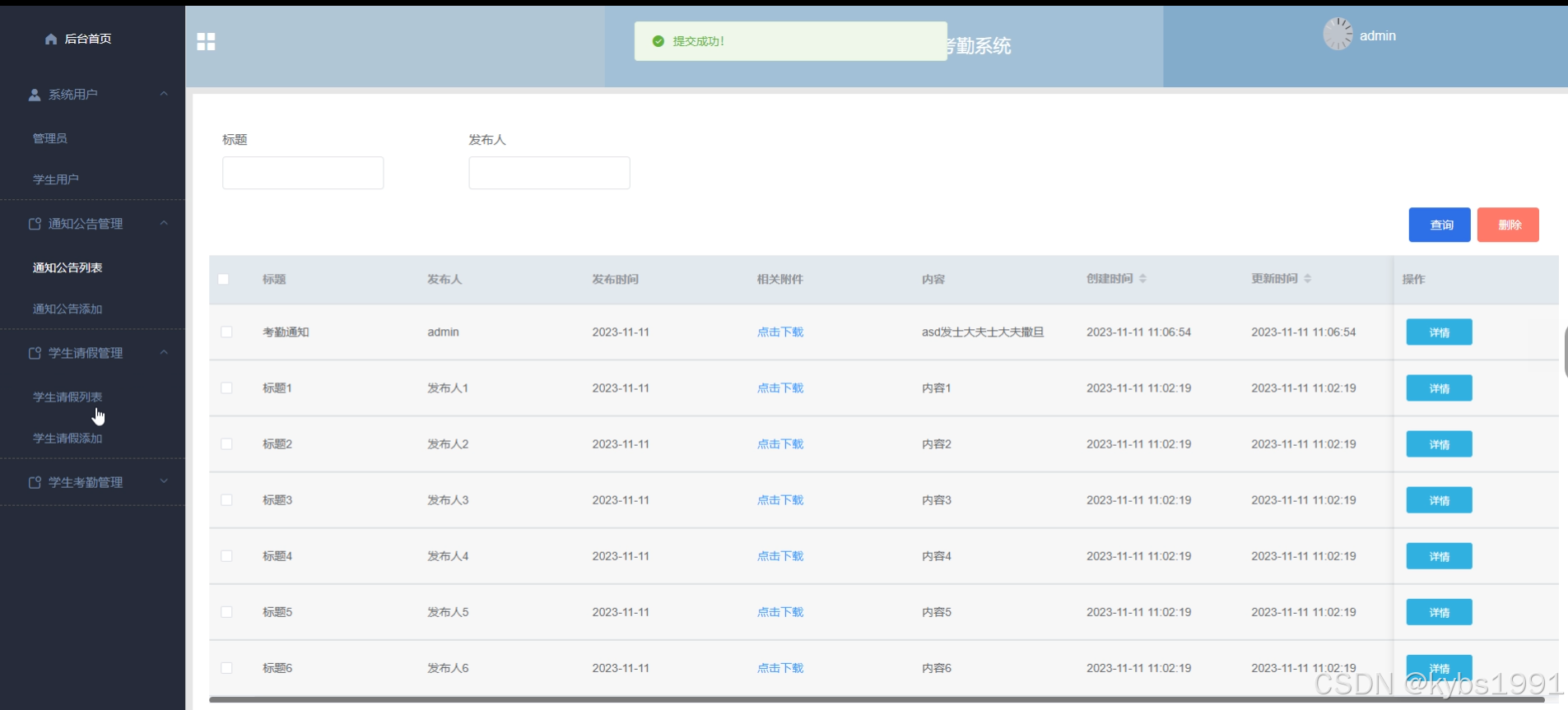Click the admin avatar image
1568x710 pixels.
tap(1338, 35)
